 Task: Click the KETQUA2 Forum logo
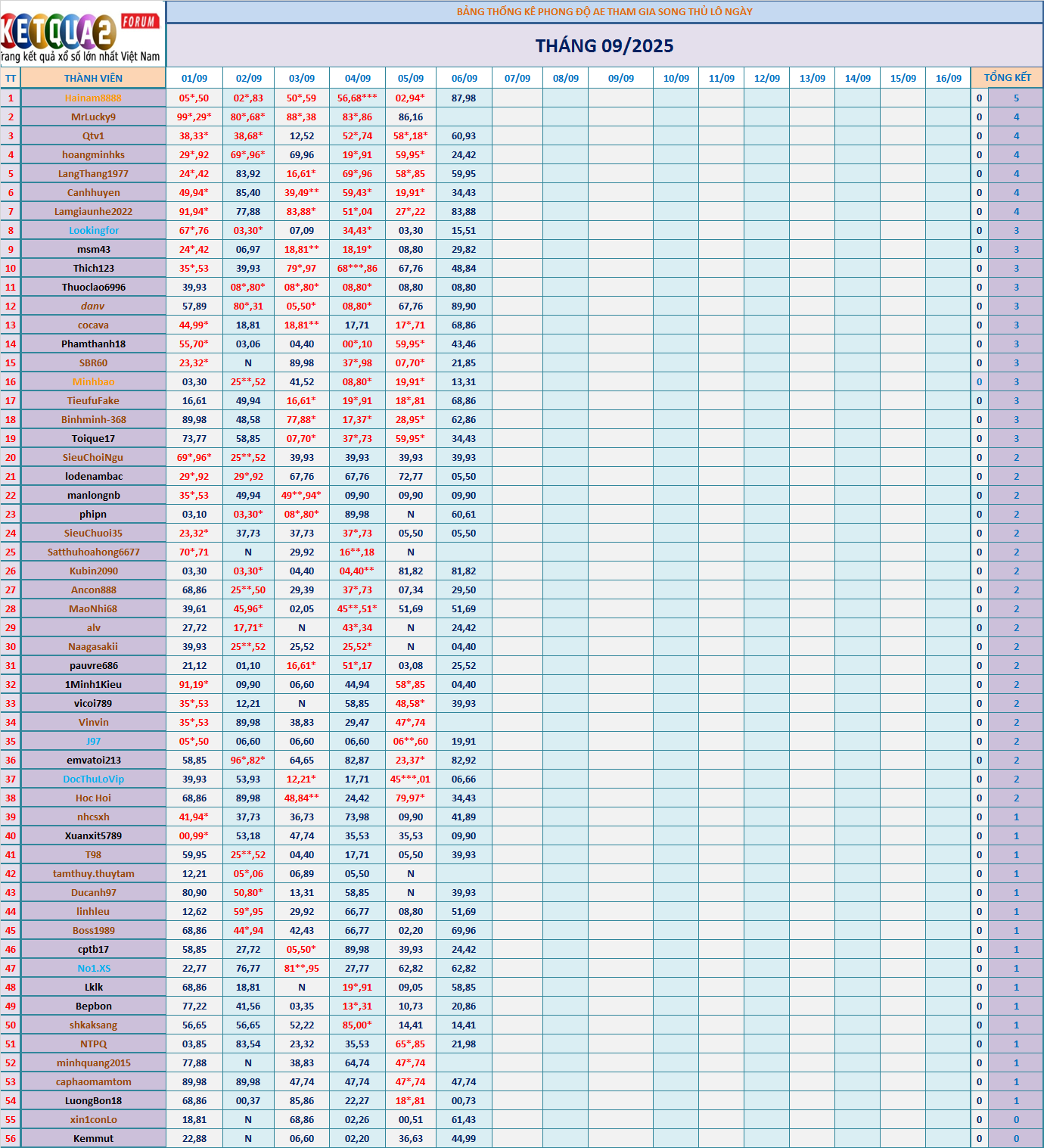click(82, 33)
